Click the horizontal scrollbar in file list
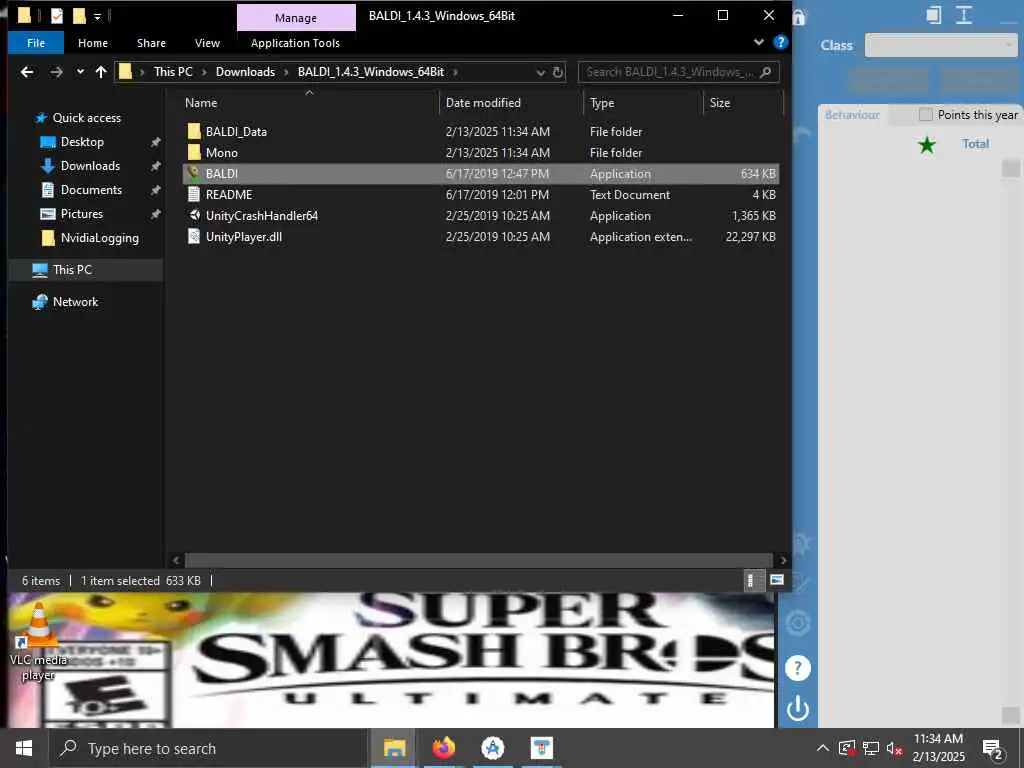The image size is (1024, 768). tap(479, 560)
